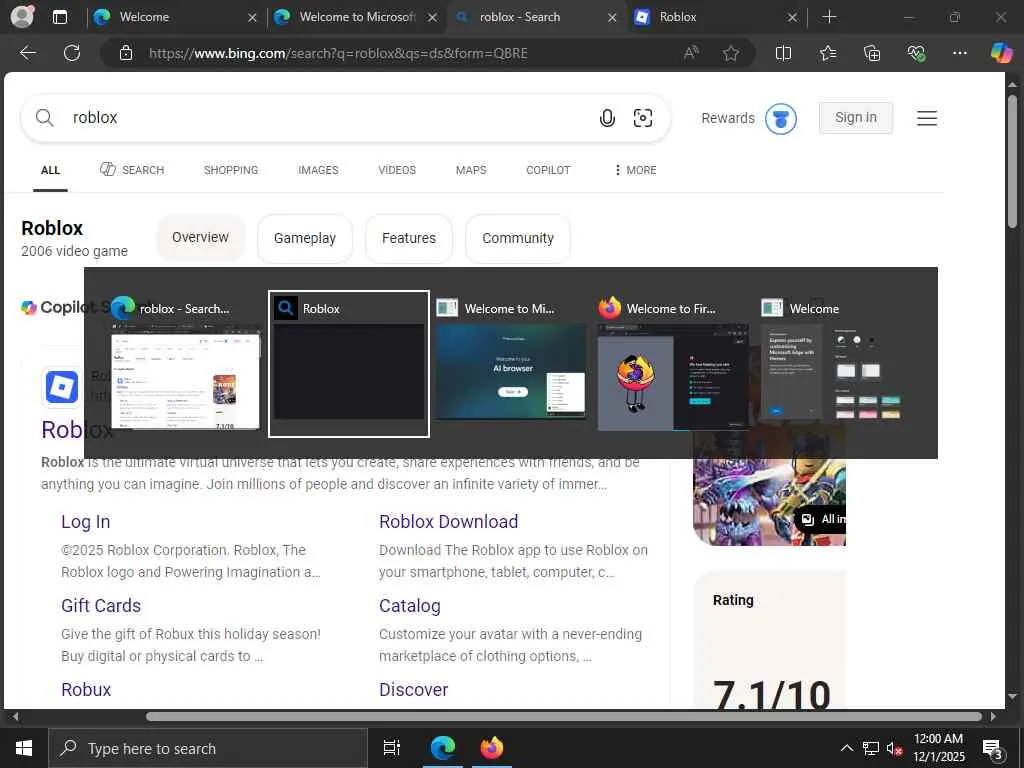Click the search magnifier icon in Bing box

coord(44,118)
